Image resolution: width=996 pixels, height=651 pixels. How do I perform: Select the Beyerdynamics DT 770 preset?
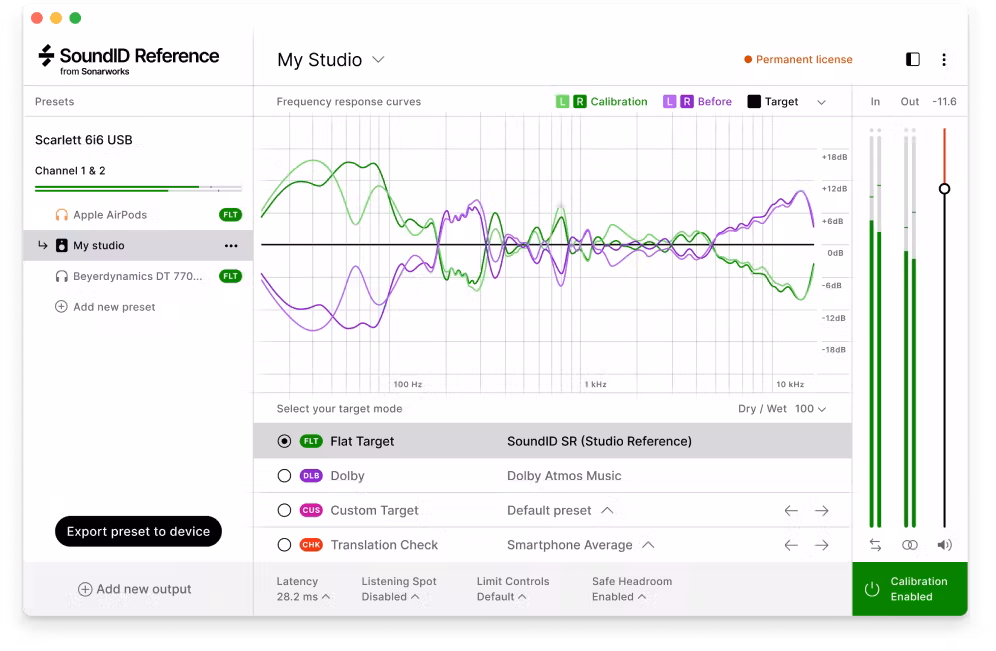point(138,276)
